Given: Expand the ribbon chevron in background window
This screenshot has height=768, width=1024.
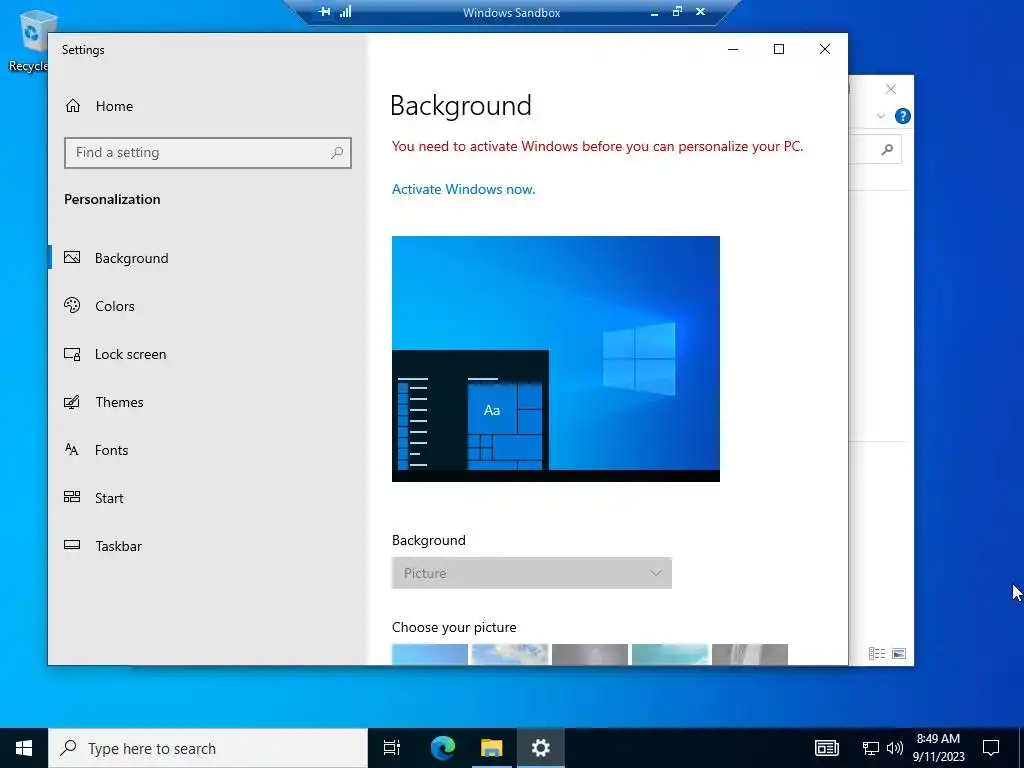Looking at the screenshot, I should [880, 116].
